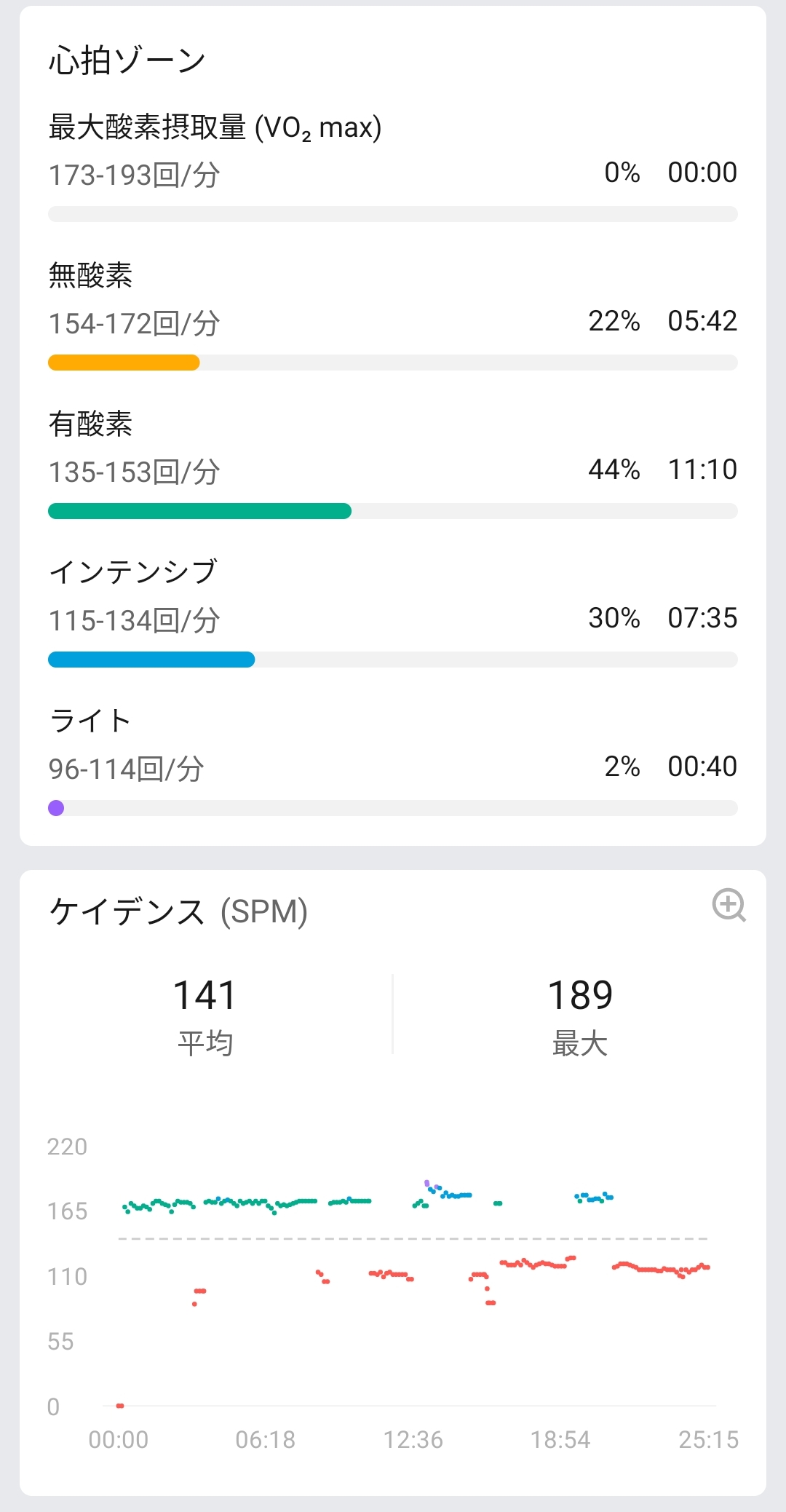Click the 06:18 time marker on chart axis
The image size is (786, 1512).
coord(266,1439)
